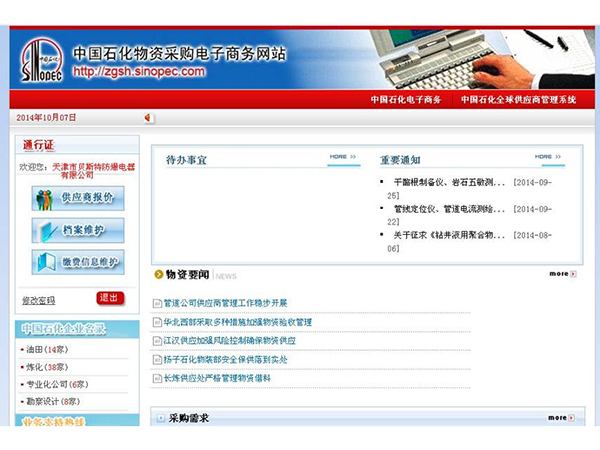The image size is (600, 450).
Task: Click the 待办事宜 heading
Action: 186,160
